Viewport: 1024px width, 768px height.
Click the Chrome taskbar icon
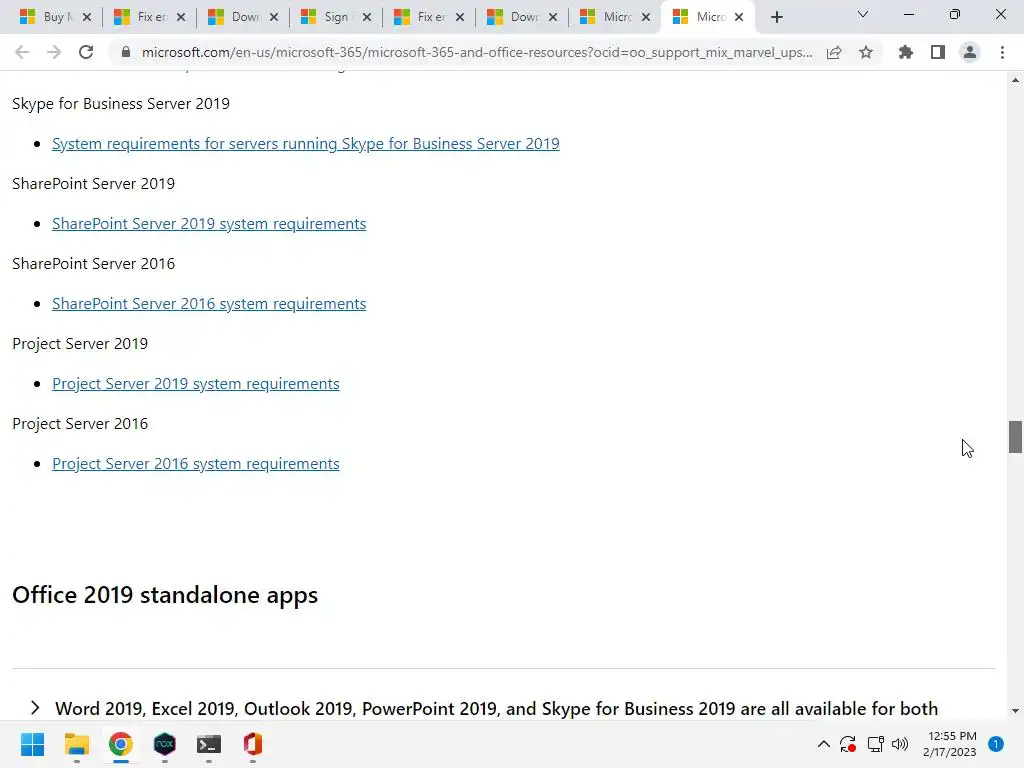(x=121, y=744)
